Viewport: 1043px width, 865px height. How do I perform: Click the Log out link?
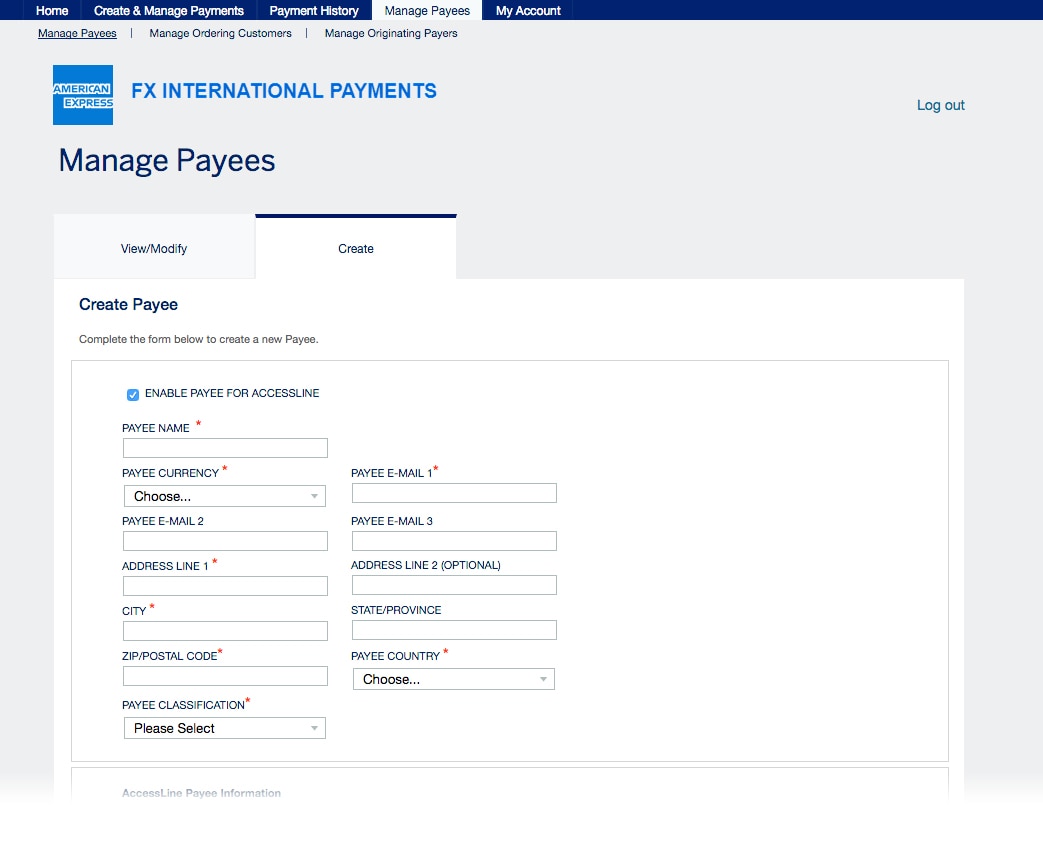[939, 105]
